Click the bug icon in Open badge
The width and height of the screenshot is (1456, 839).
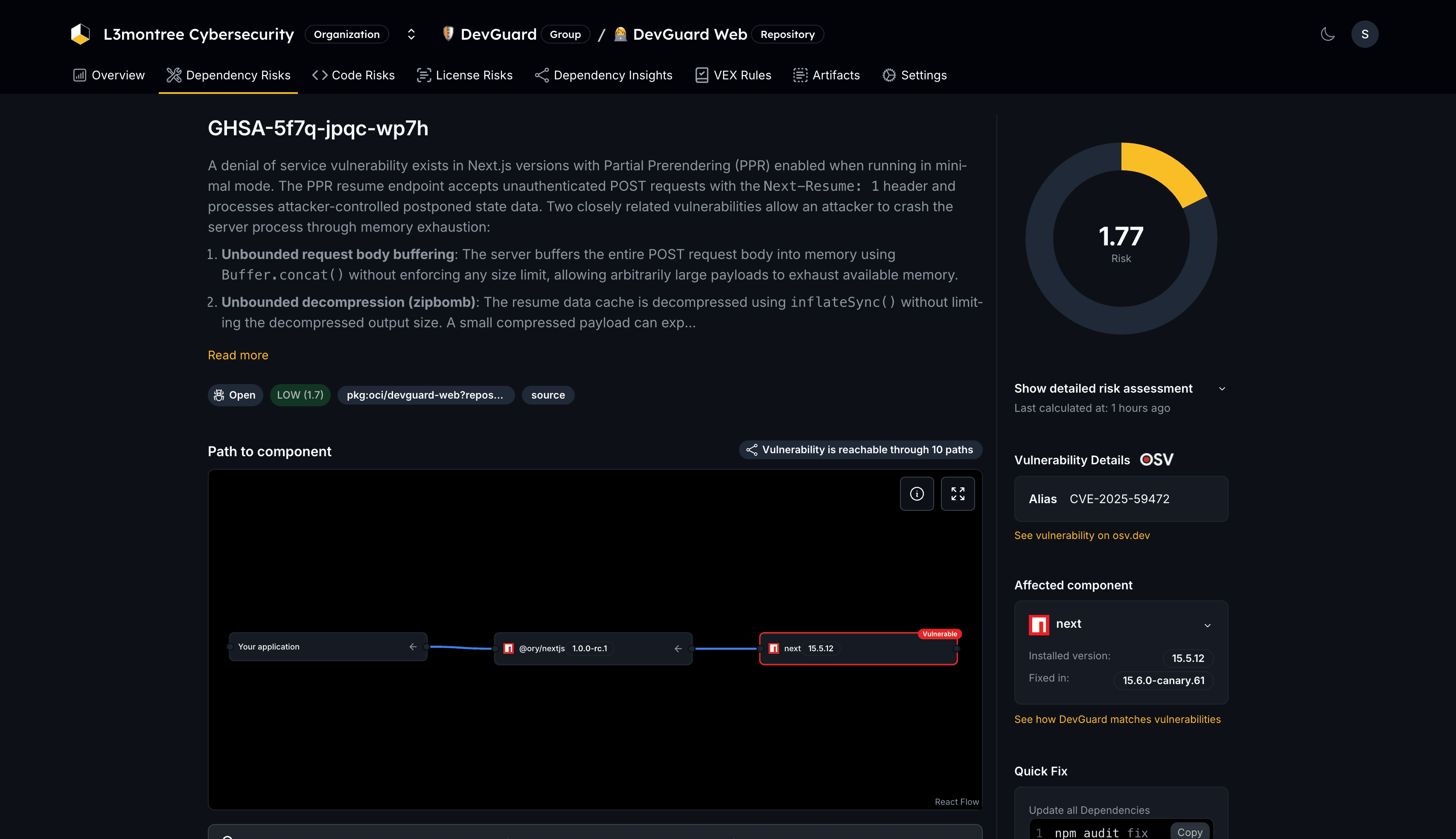[219, 395]
